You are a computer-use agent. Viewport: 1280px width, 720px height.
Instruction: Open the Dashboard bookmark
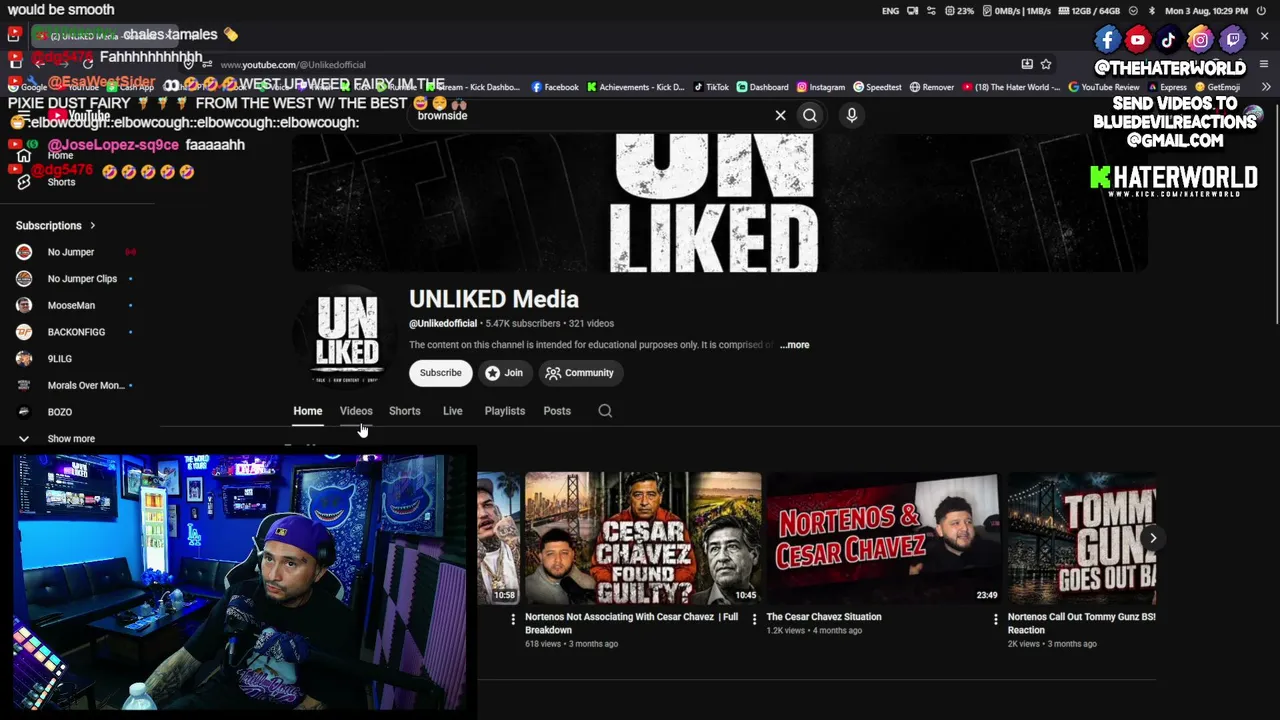click(762, 87)
